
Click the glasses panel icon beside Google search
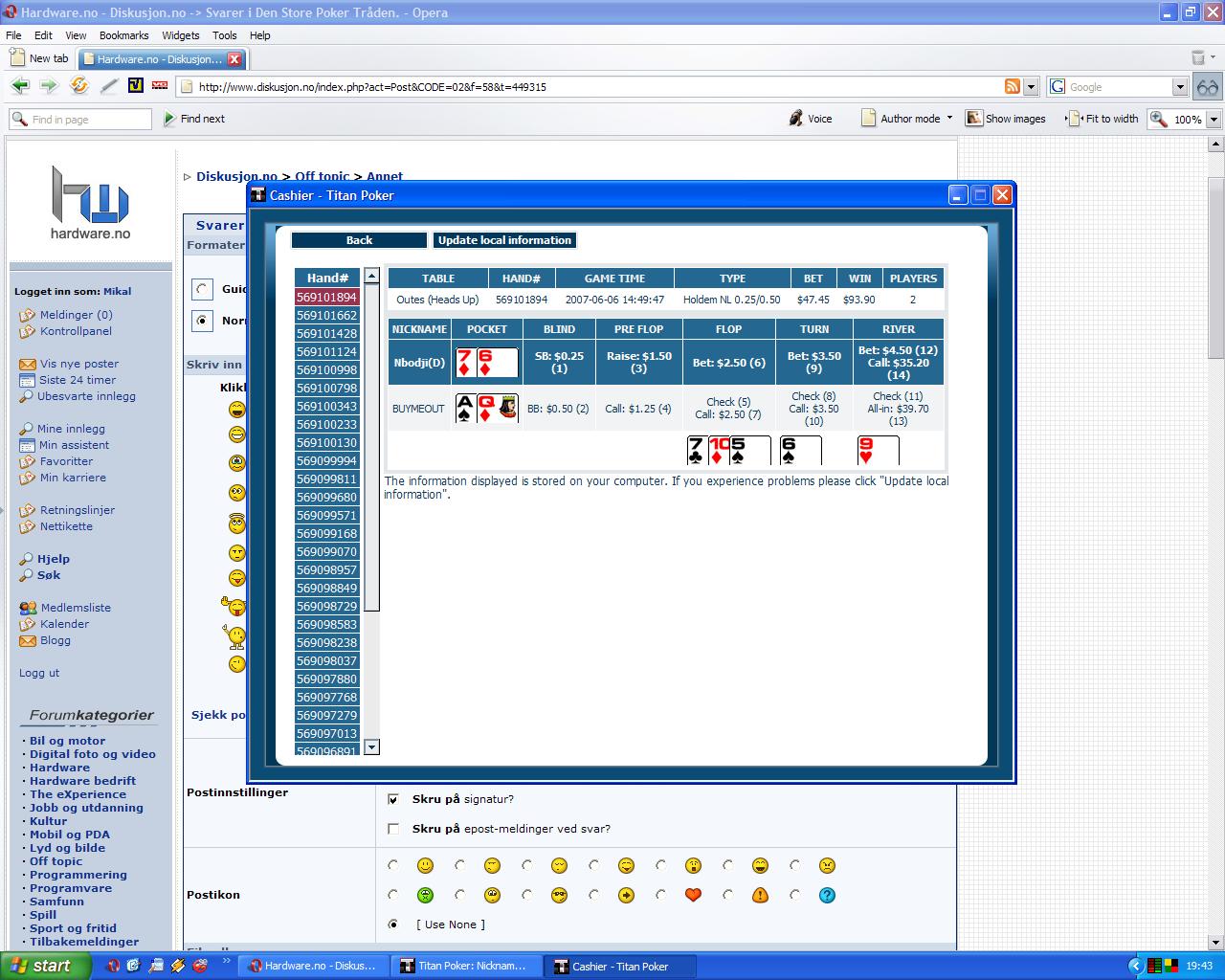(x=1208, y=86)
